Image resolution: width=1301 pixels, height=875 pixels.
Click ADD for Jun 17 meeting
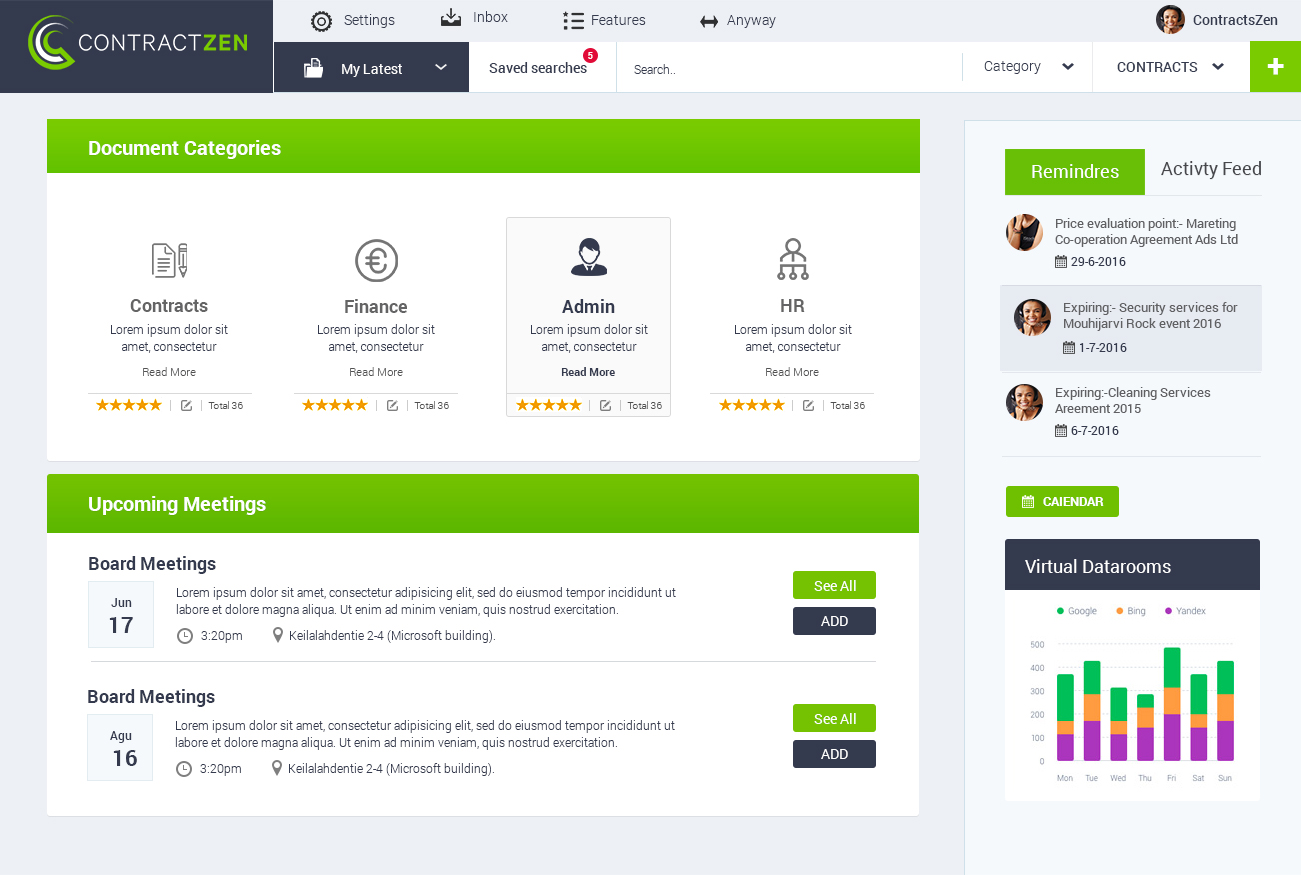coord(834,621)
